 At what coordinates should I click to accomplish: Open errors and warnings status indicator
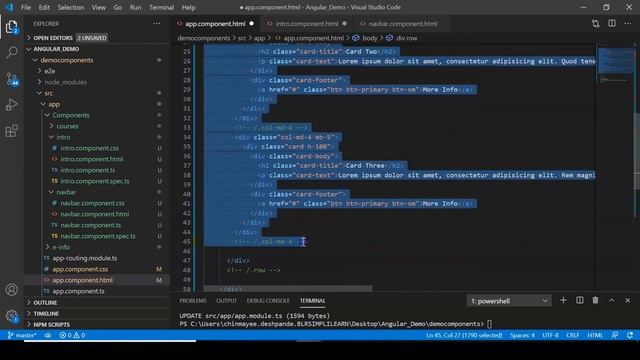coord(72,335)
